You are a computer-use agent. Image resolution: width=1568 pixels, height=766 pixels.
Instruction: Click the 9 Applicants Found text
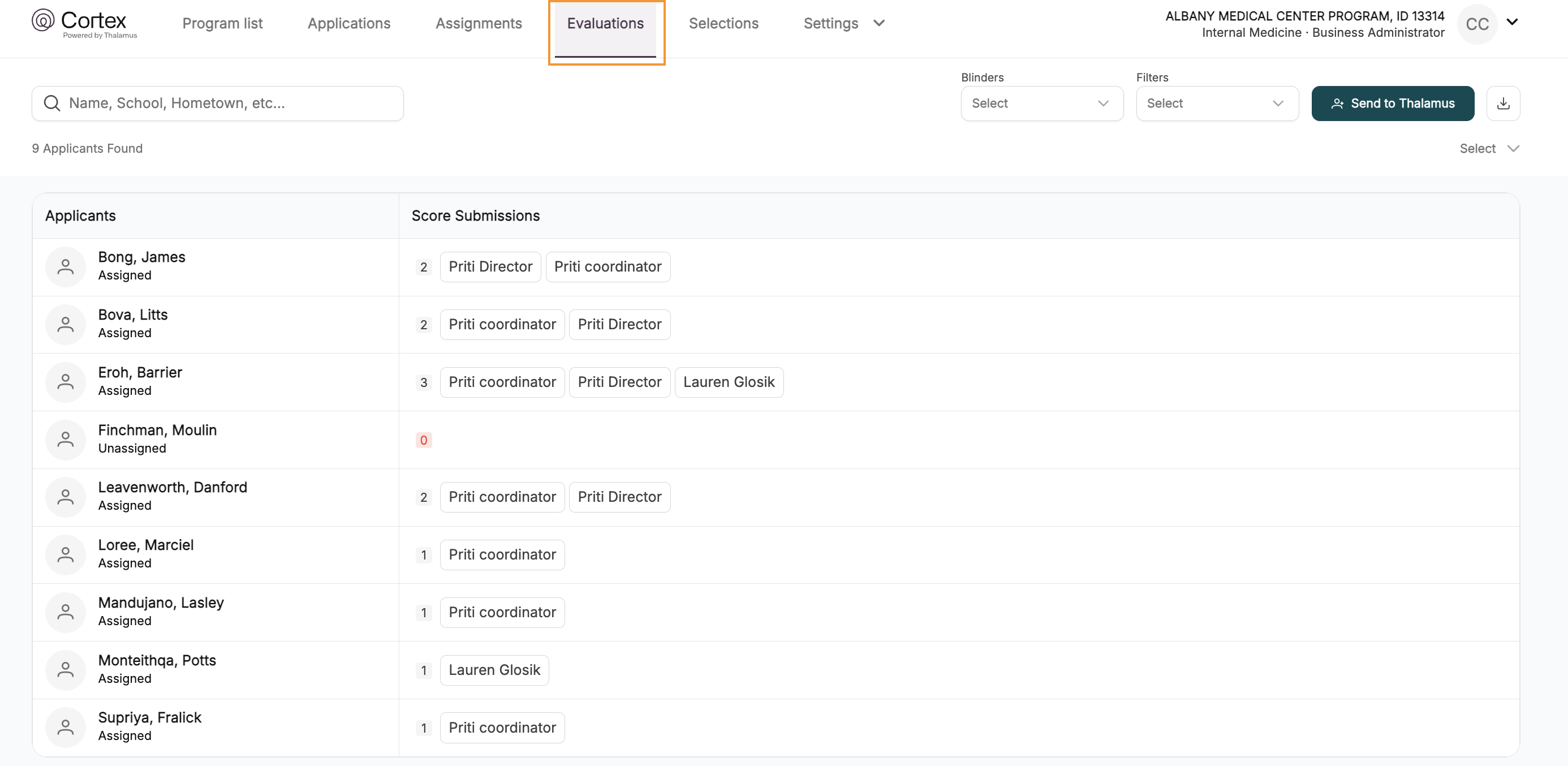coord(87,149)
